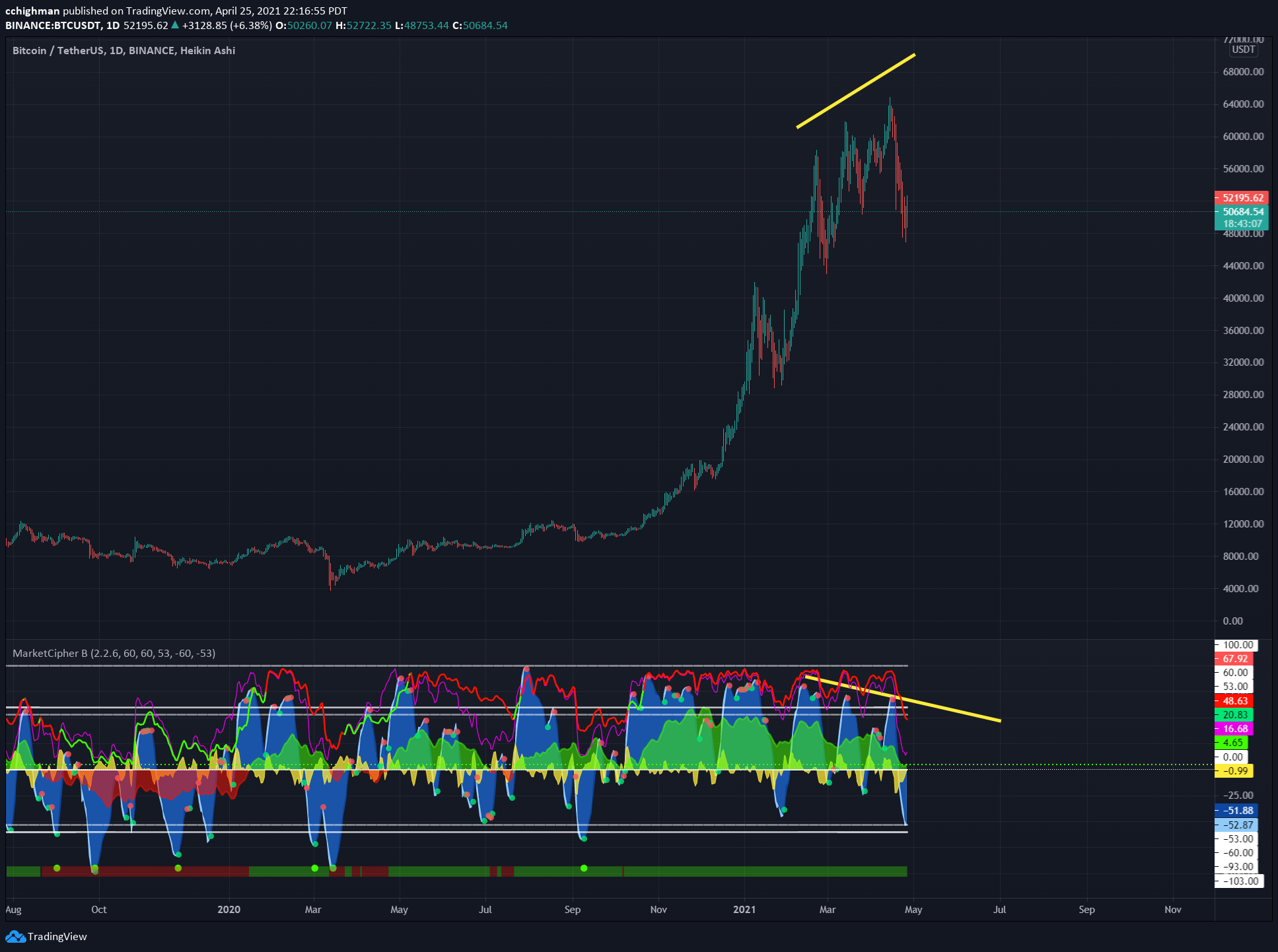The width and height of the screenshot is (1278, 952).
Task: Click the blue -51.88 indicator value tag
Action: tap(1236, 810)
